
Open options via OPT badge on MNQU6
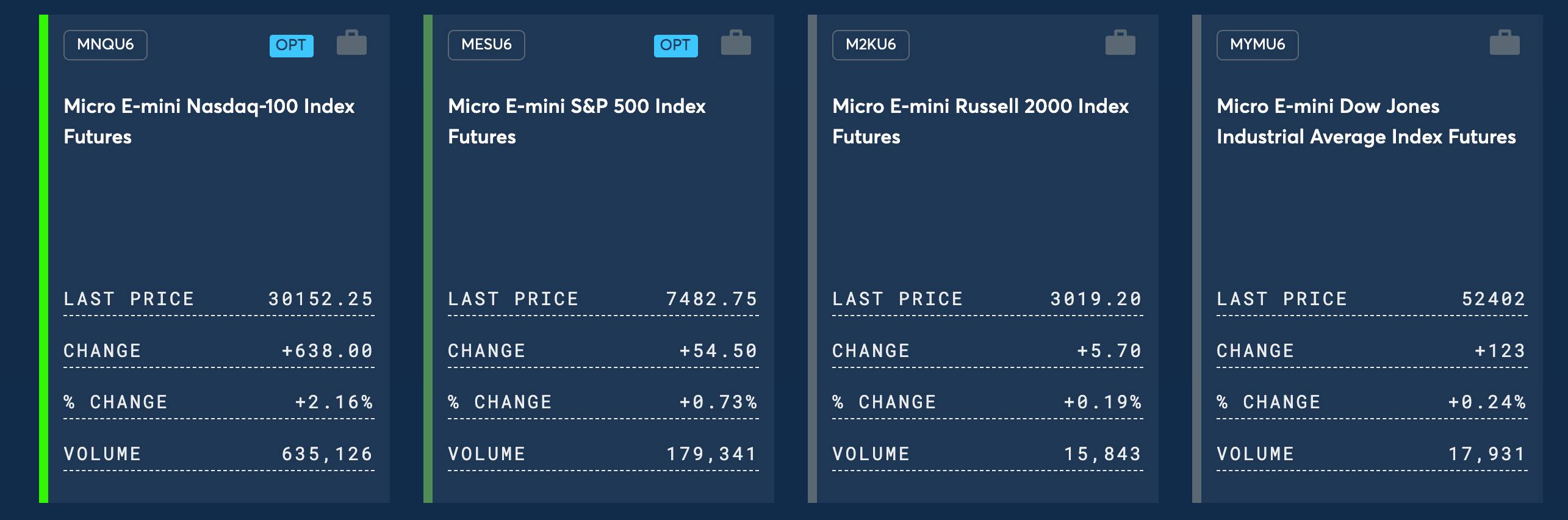292,45
